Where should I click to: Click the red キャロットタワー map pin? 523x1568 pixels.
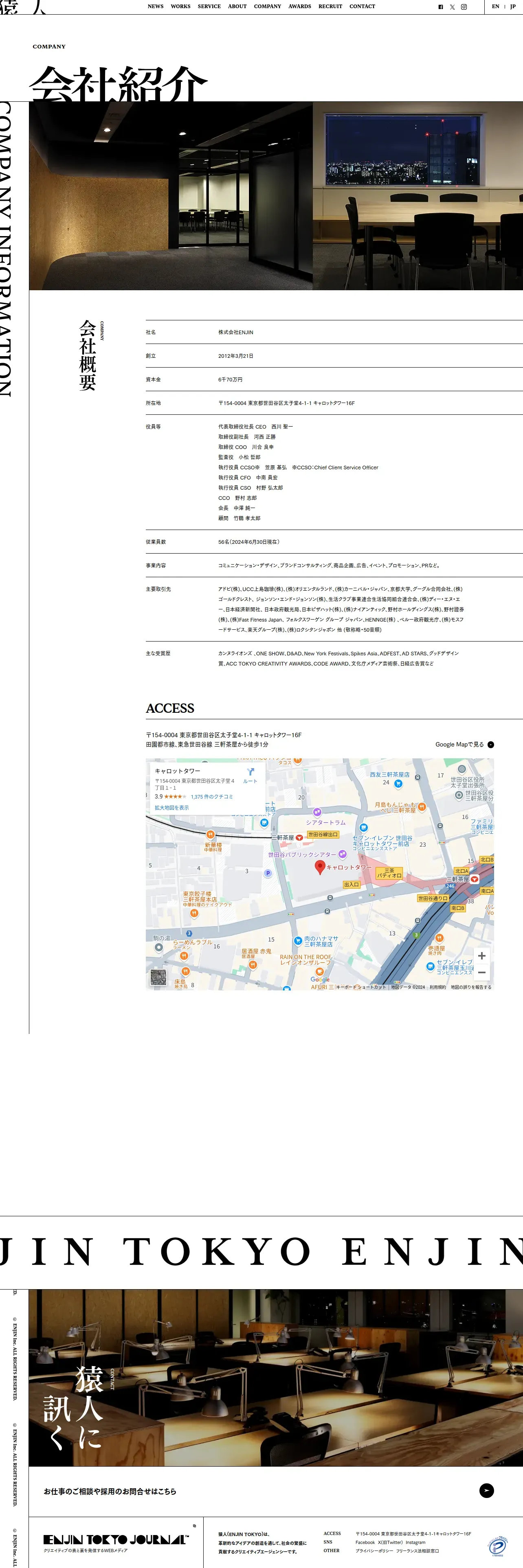pos(320,867)
